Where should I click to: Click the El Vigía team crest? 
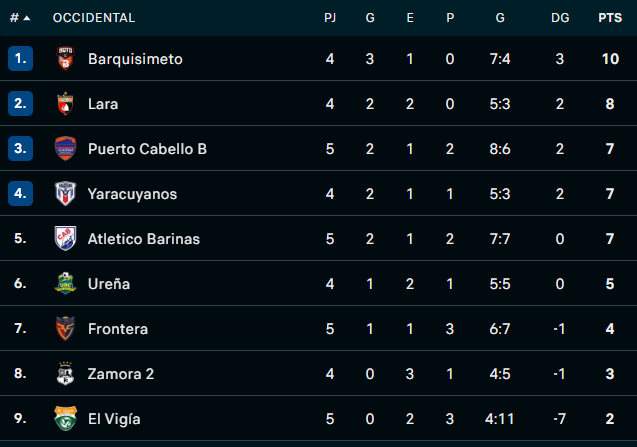click(65, 419)
